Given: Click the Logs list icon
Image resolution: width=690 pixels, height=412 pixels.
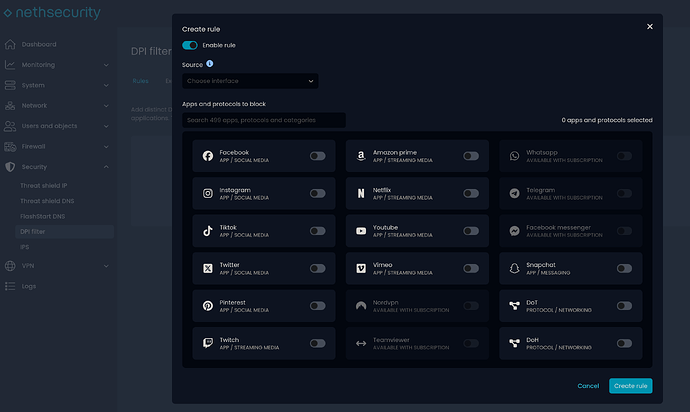Looking at the screenshot, I should pos(10,286).
